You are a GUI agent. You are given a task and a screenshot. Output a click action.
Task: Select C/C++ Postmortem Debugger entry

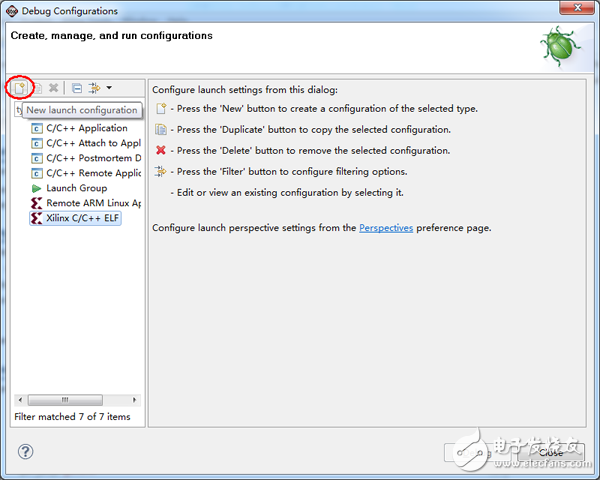point(93,158)
